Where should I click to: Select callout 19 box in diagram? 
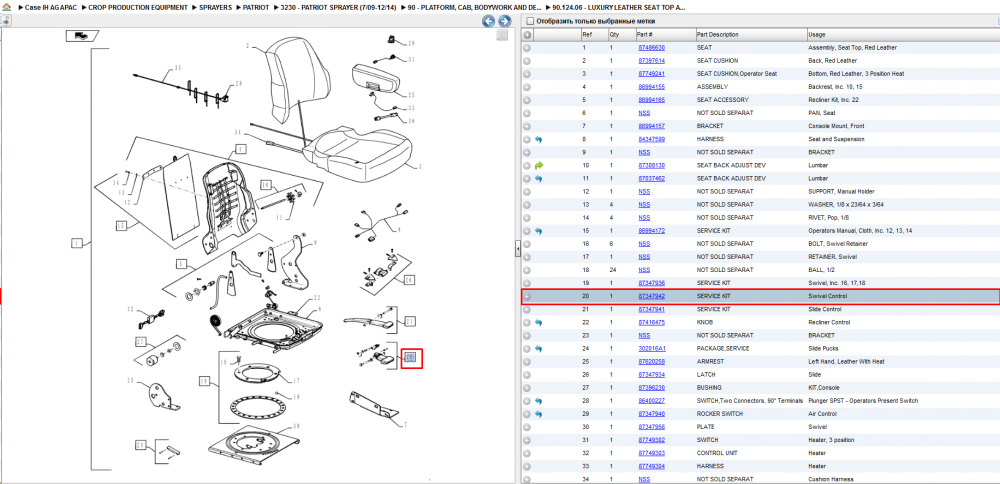click(204, 381)
